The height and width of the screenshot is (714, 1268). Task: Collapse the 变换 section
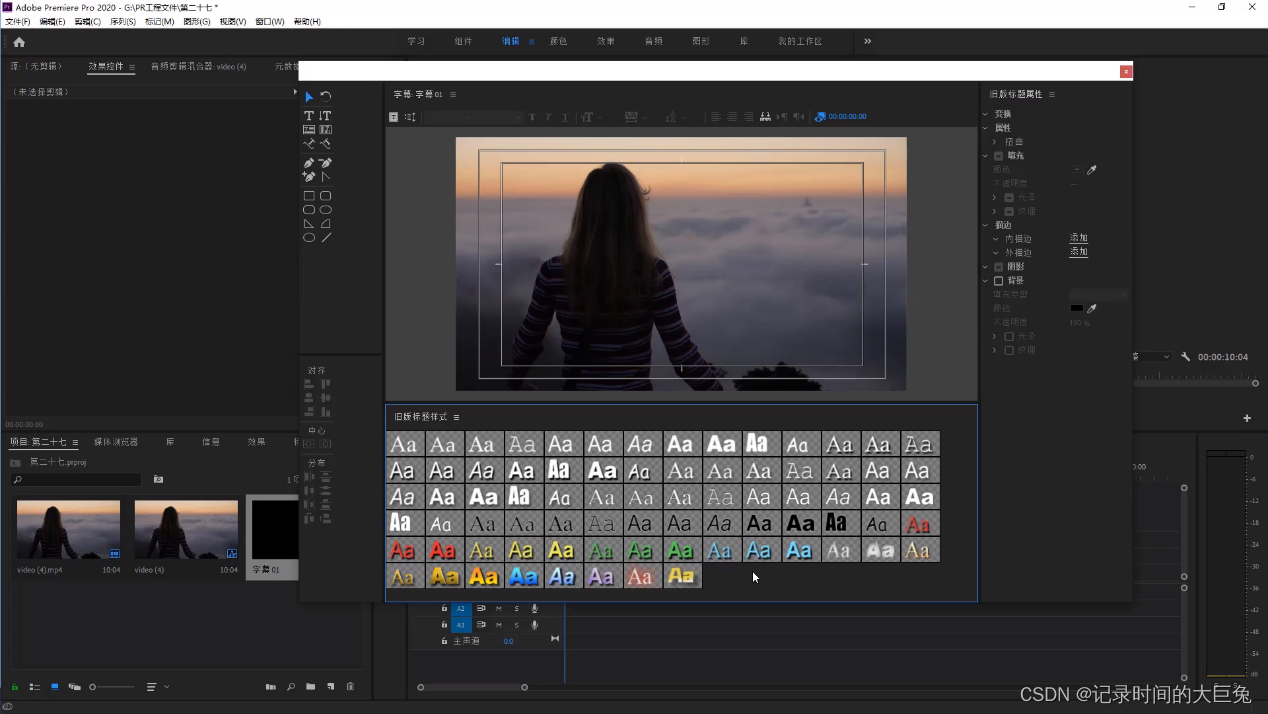coord(985,114)
